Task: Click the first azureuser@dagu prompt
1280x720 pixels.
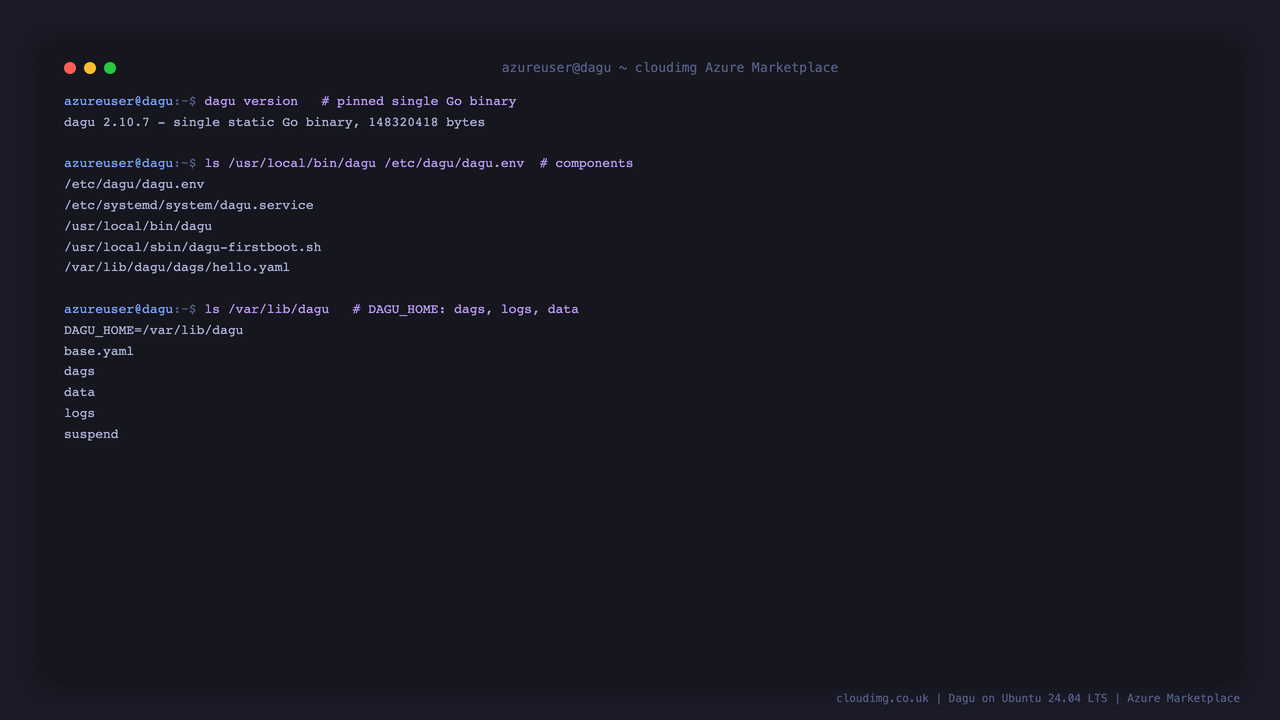Action: pyautogui.click(x=130, y=101)
